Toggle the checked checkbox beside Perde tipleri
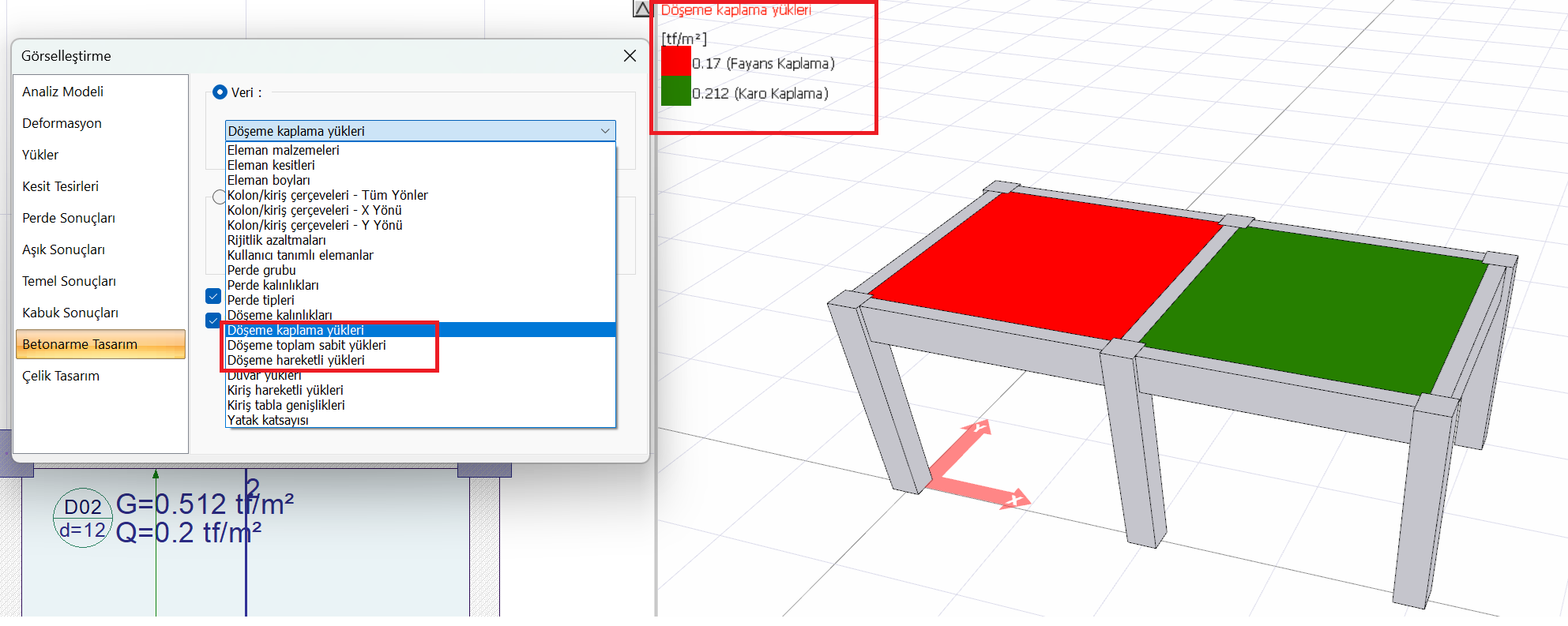The image size is (1568, 626). [213, 297]
